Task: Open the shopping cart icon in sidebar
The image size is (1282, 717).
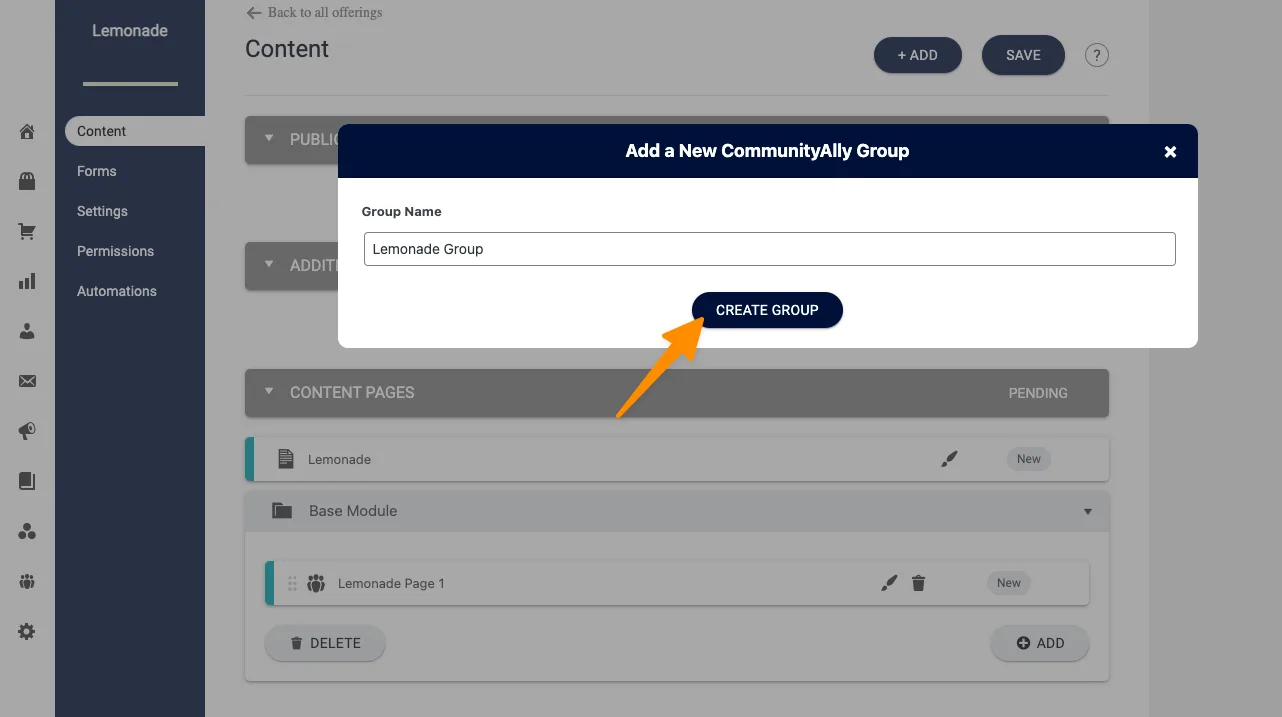Action: pos(27,232)
